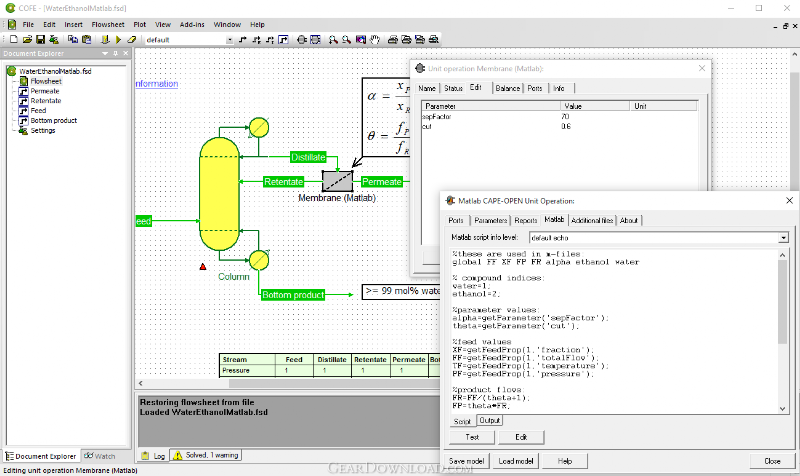This screenshot has width=800, height=476.
Task: Click Close button in Matlab dialog
Action: point(772,461)
